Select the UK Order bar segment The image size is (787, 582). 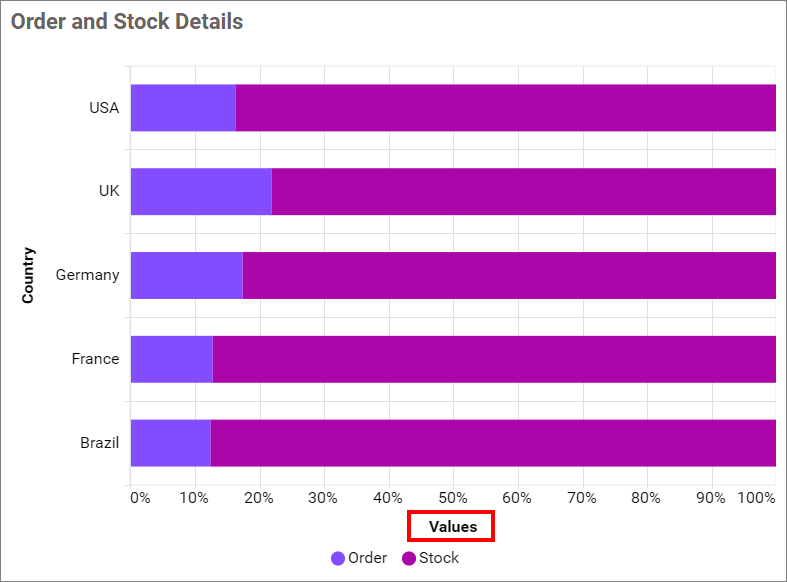(x=201, y=192)
